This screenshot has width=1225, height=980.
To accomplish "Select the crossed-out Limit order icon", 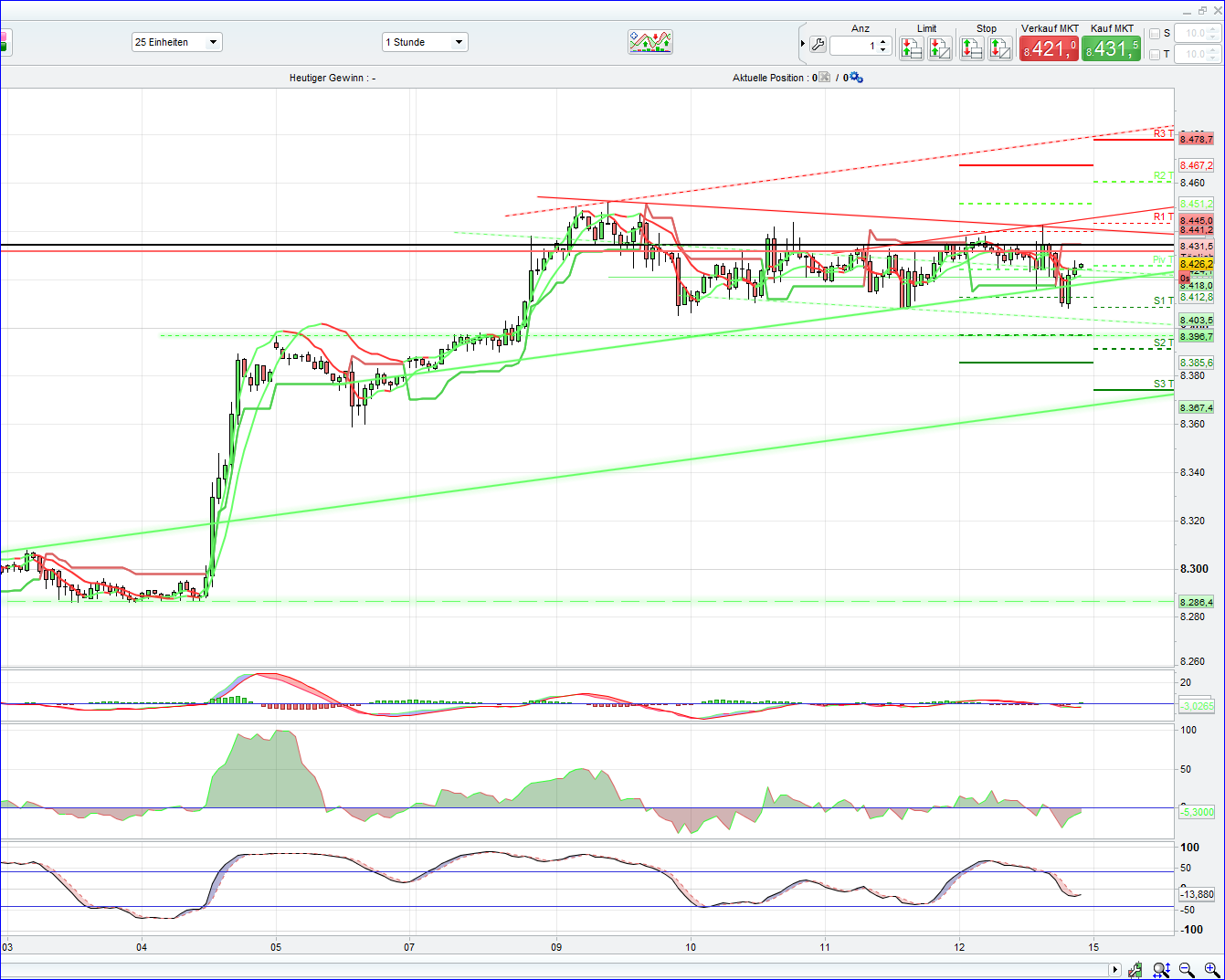I will pos(940,47).
